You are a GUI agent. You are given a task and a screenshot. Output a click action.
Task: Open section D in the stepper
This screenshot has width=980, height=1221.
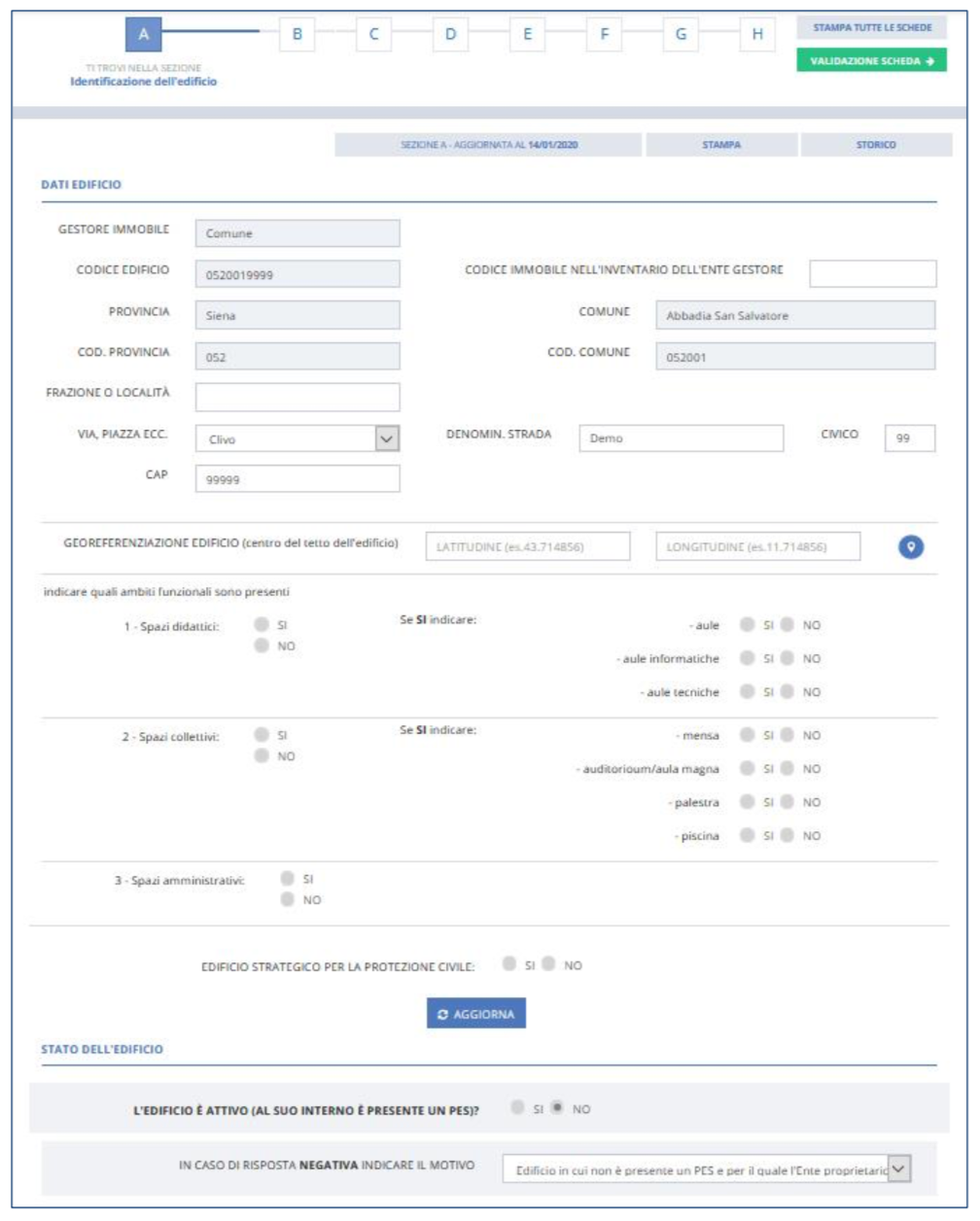click(x=450, y=34)
